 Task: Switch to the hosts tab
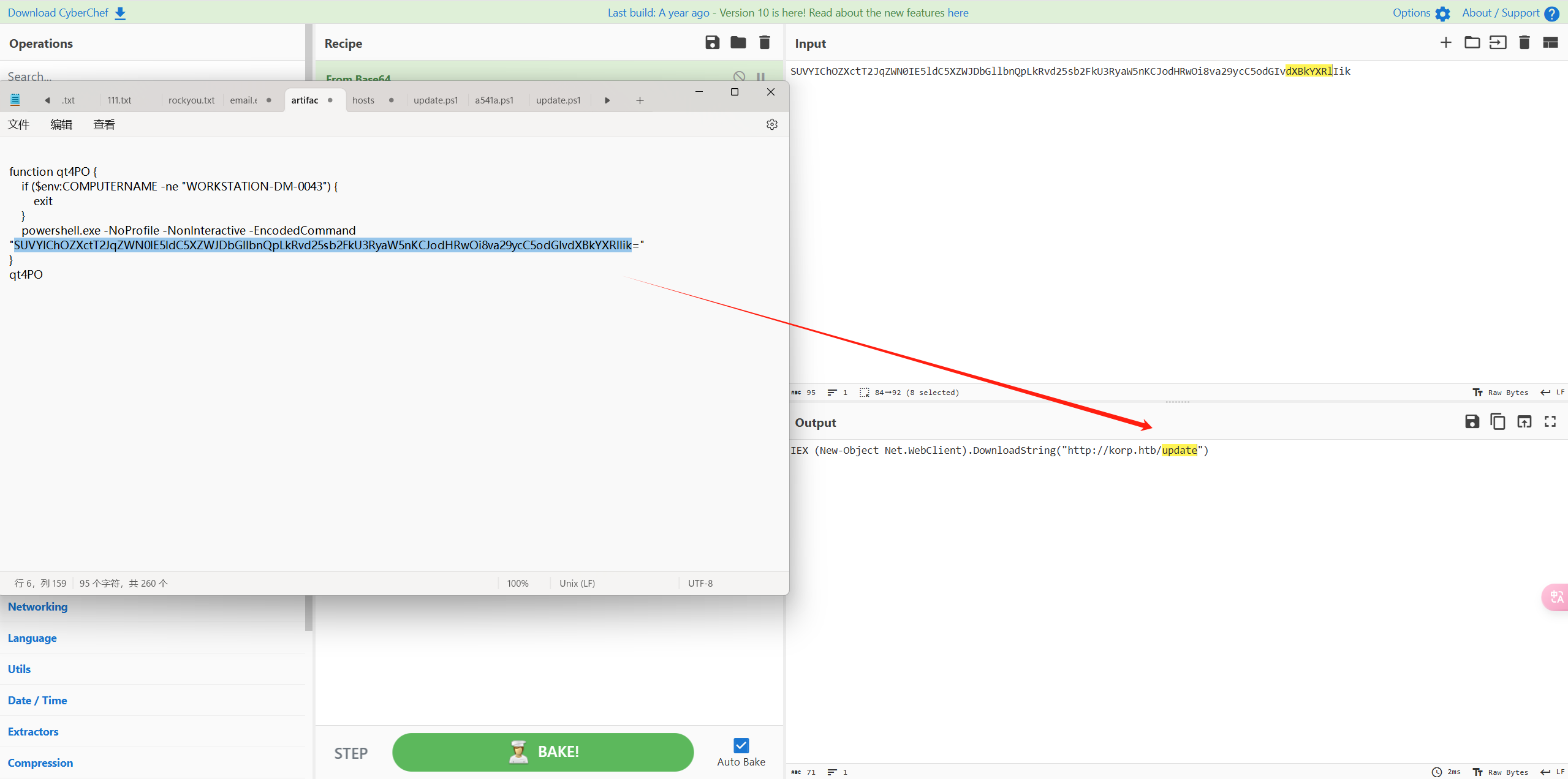coord(363,100)
